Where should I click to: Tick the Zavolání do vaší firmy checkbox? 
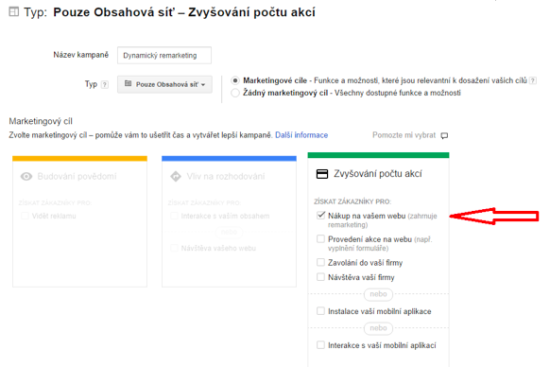click(321, 262)
